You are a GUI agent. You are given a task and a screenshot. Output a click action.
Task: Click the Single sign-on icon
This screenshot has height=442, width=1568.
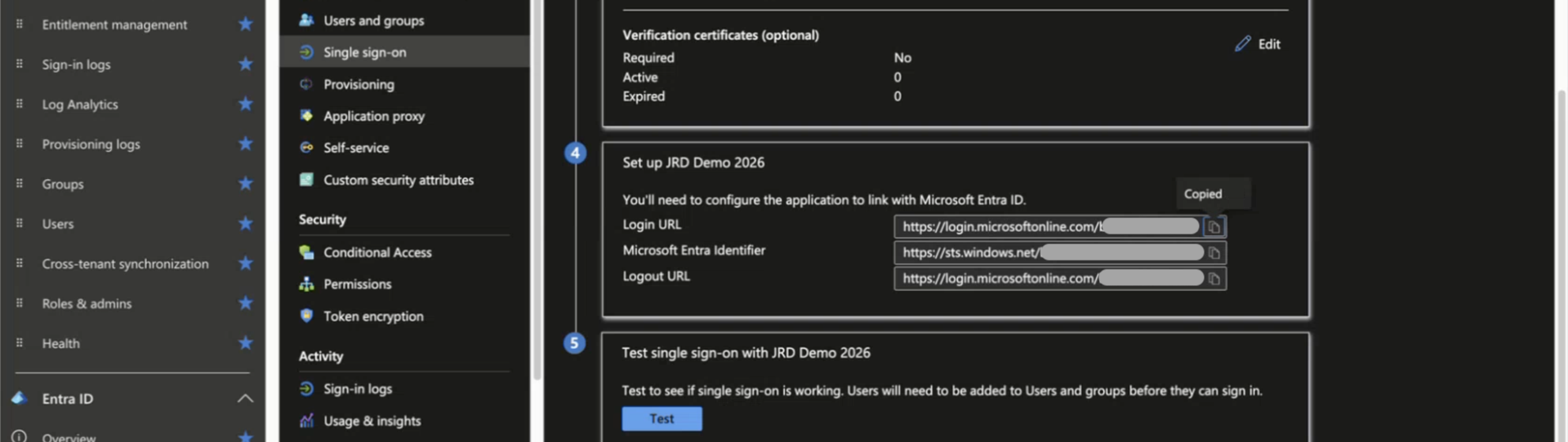tap(306, 51)
